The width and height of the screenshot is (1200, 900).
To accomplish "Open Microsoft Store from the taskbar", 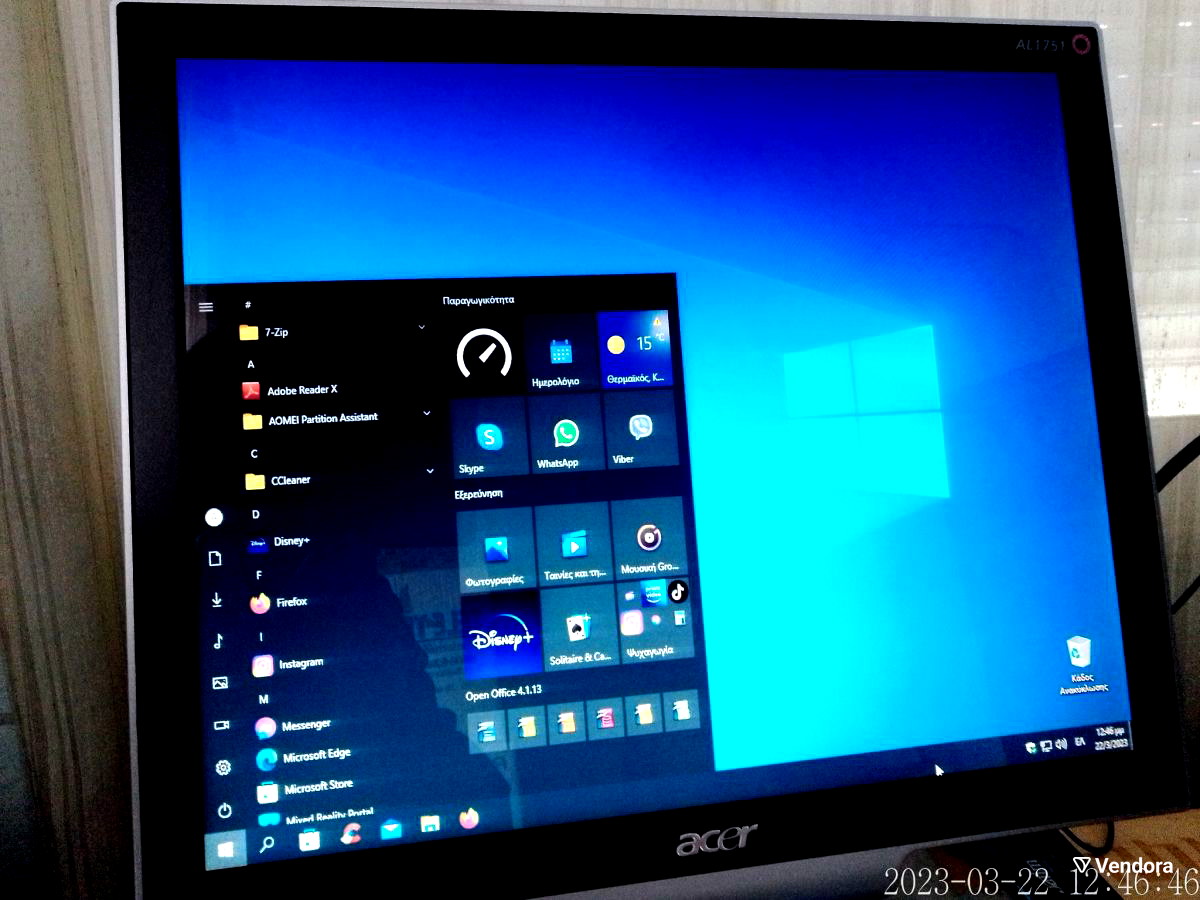I will [309, 839].
